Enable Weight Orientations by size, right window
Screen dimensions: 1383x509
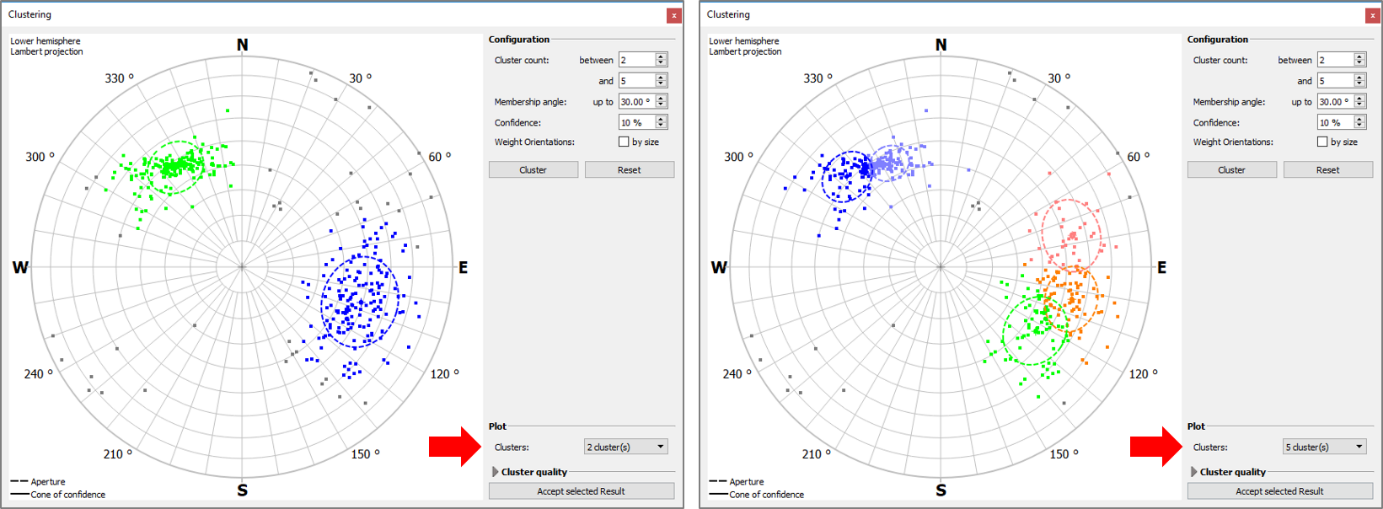click(1322, 142)
